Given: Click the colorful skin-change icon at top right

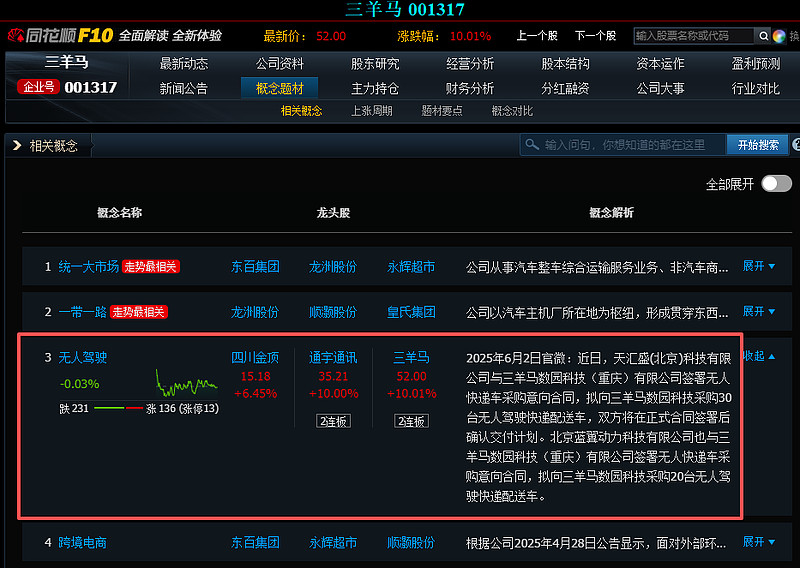Looking at the screenshot, I should click(779, 36).
